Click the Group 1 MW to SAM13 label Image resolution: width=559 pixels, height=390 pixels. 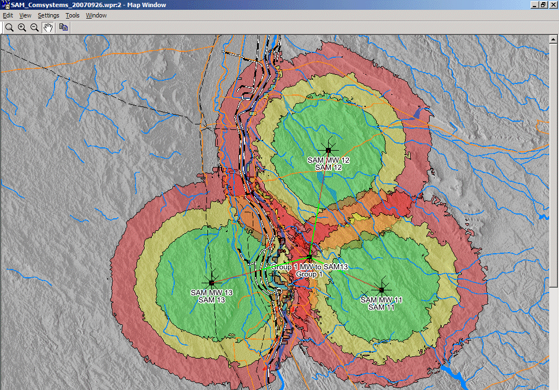309,267
